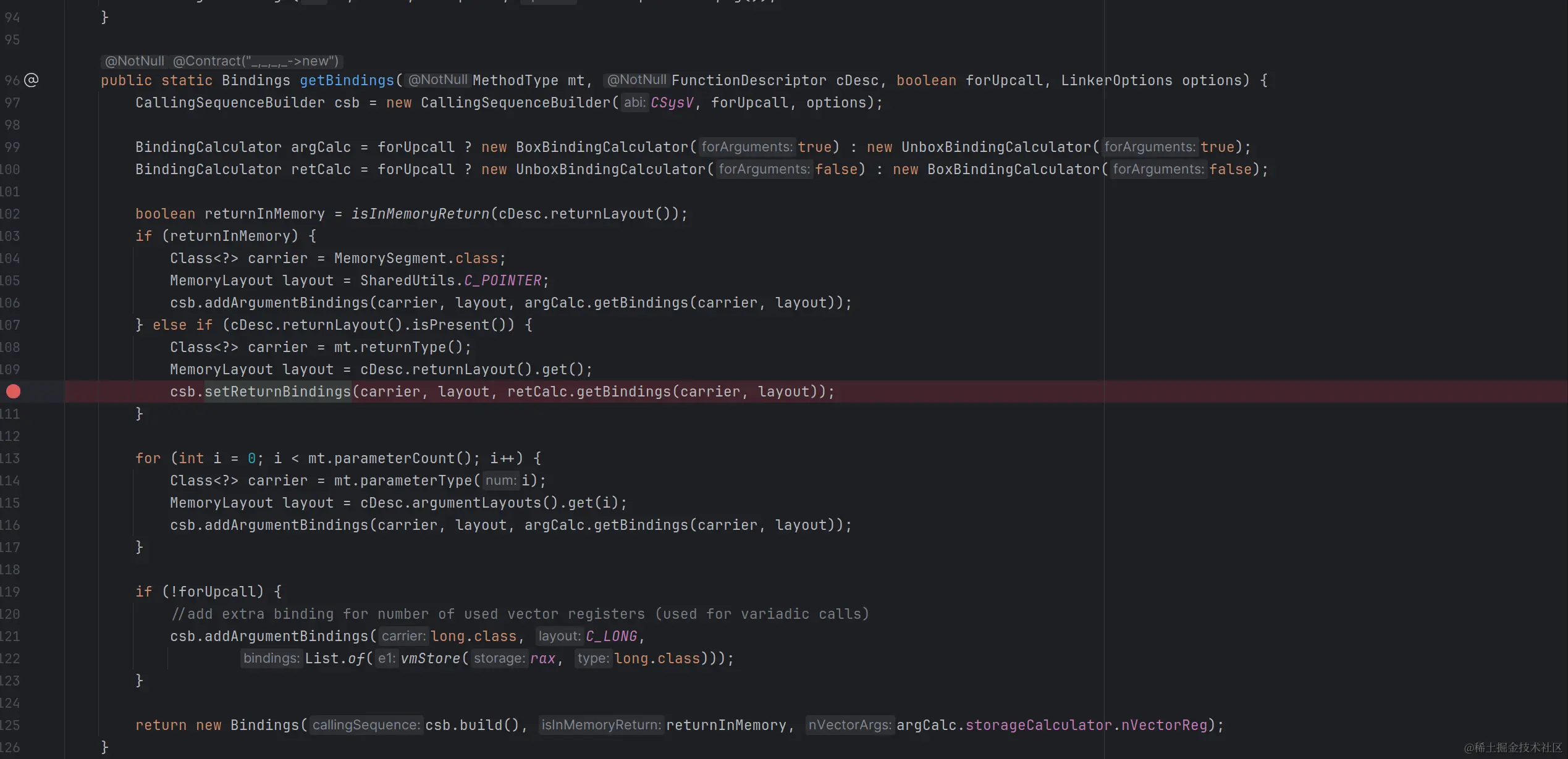Click argumentLayouts() call on line 115

(485, 503)
